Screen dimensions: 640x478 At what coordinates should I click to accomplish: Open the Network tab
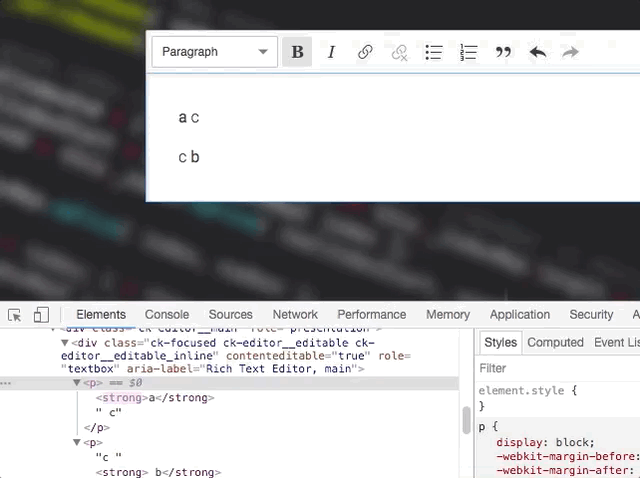295,314
